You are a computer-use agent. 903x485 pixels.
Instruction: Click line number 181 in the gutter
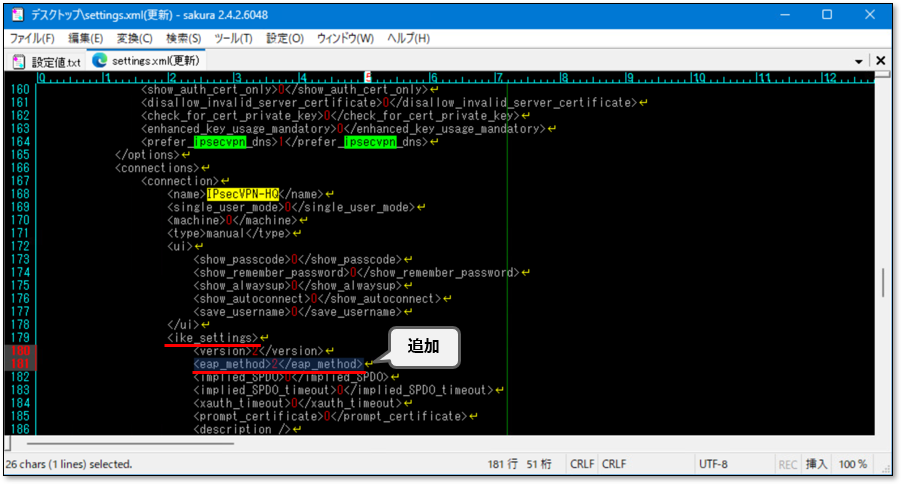pyautogui.click(x=20, y=364)
